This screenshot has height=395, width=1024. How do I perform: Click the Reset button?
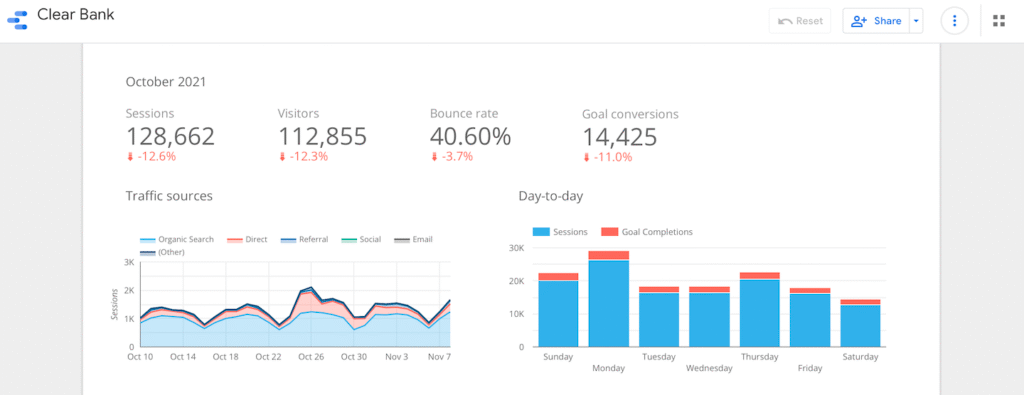[800, 21]
